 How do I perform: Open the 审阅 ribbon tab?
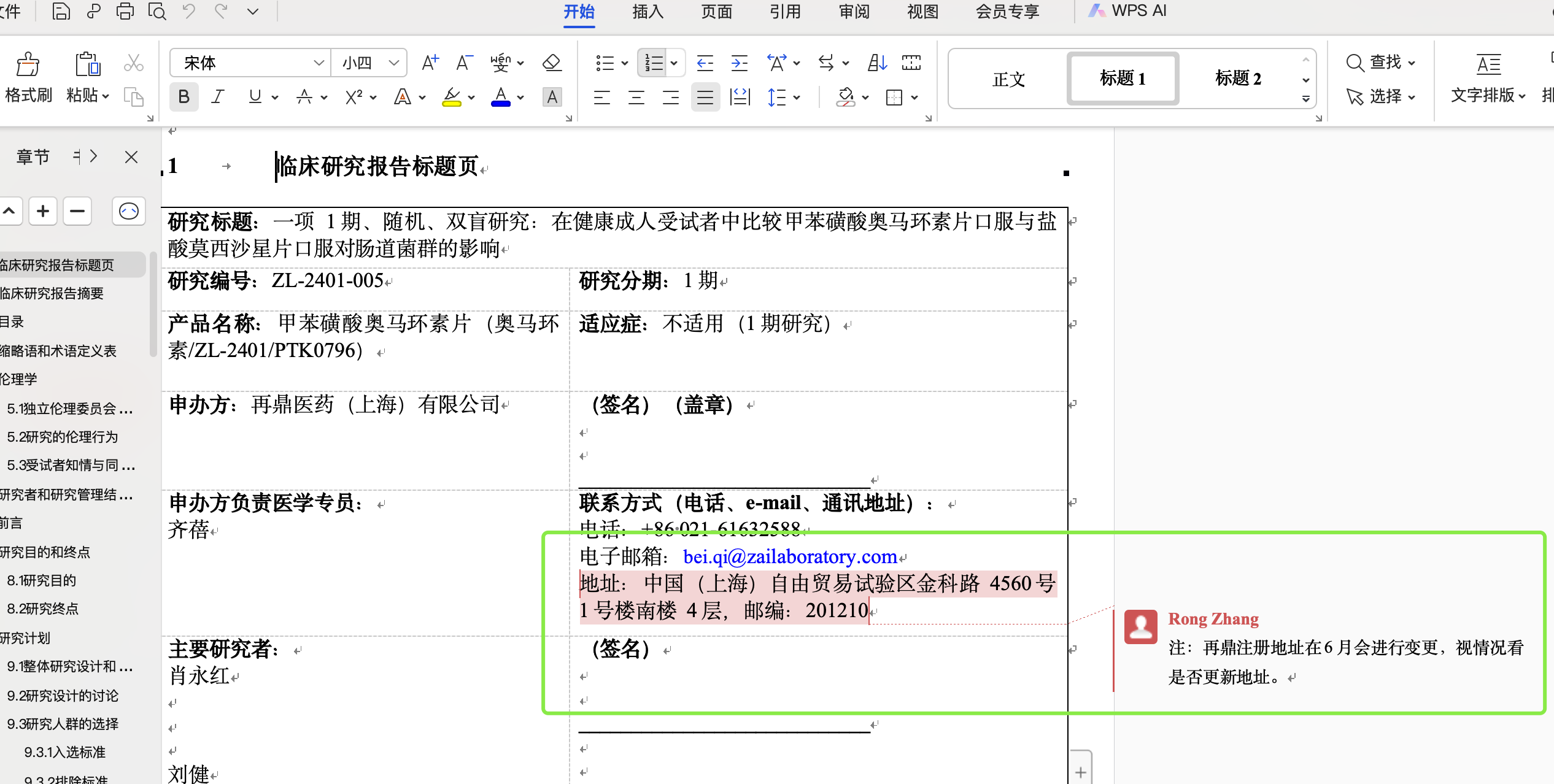click(x=854, y=11)
